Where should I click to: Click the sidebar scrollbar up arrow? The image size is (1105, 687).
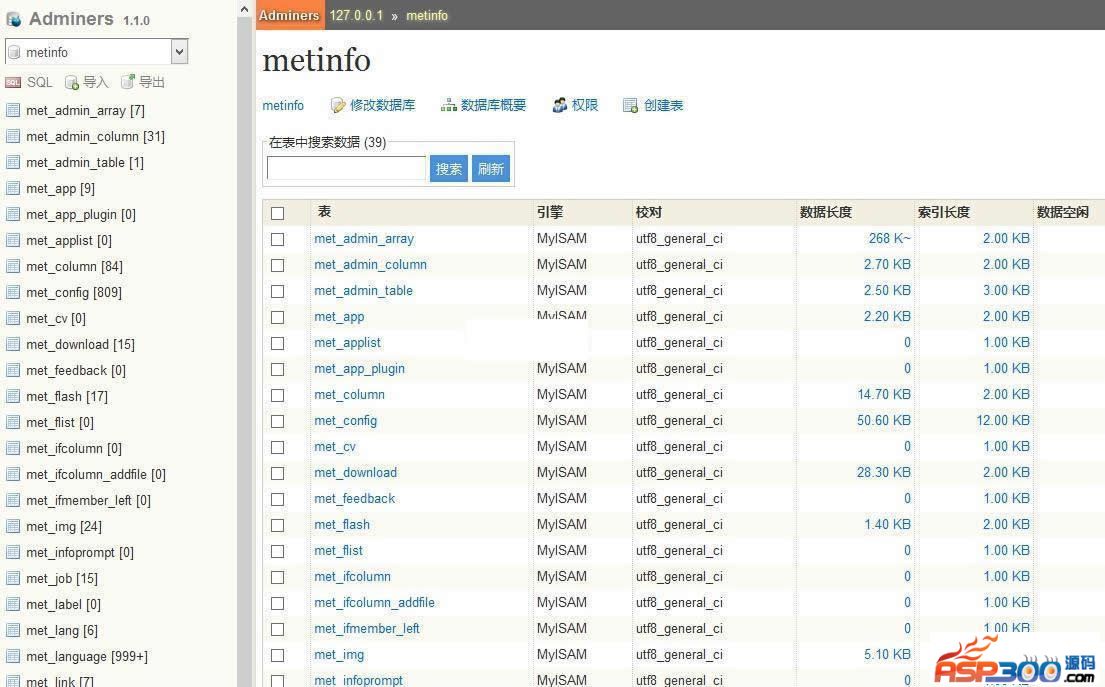(x=244, y=9)
